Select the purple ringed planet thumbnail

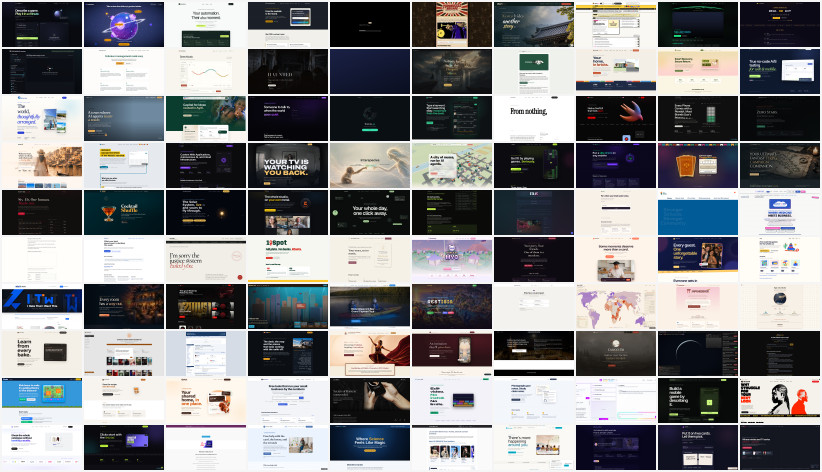(x=124, y=24)
